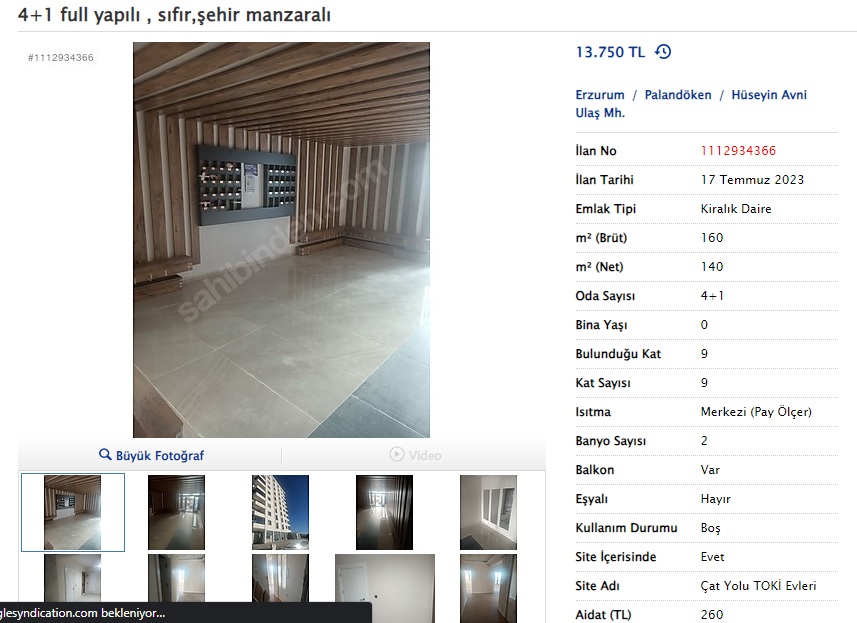Open the Palandöken district link

pos(678,95)
